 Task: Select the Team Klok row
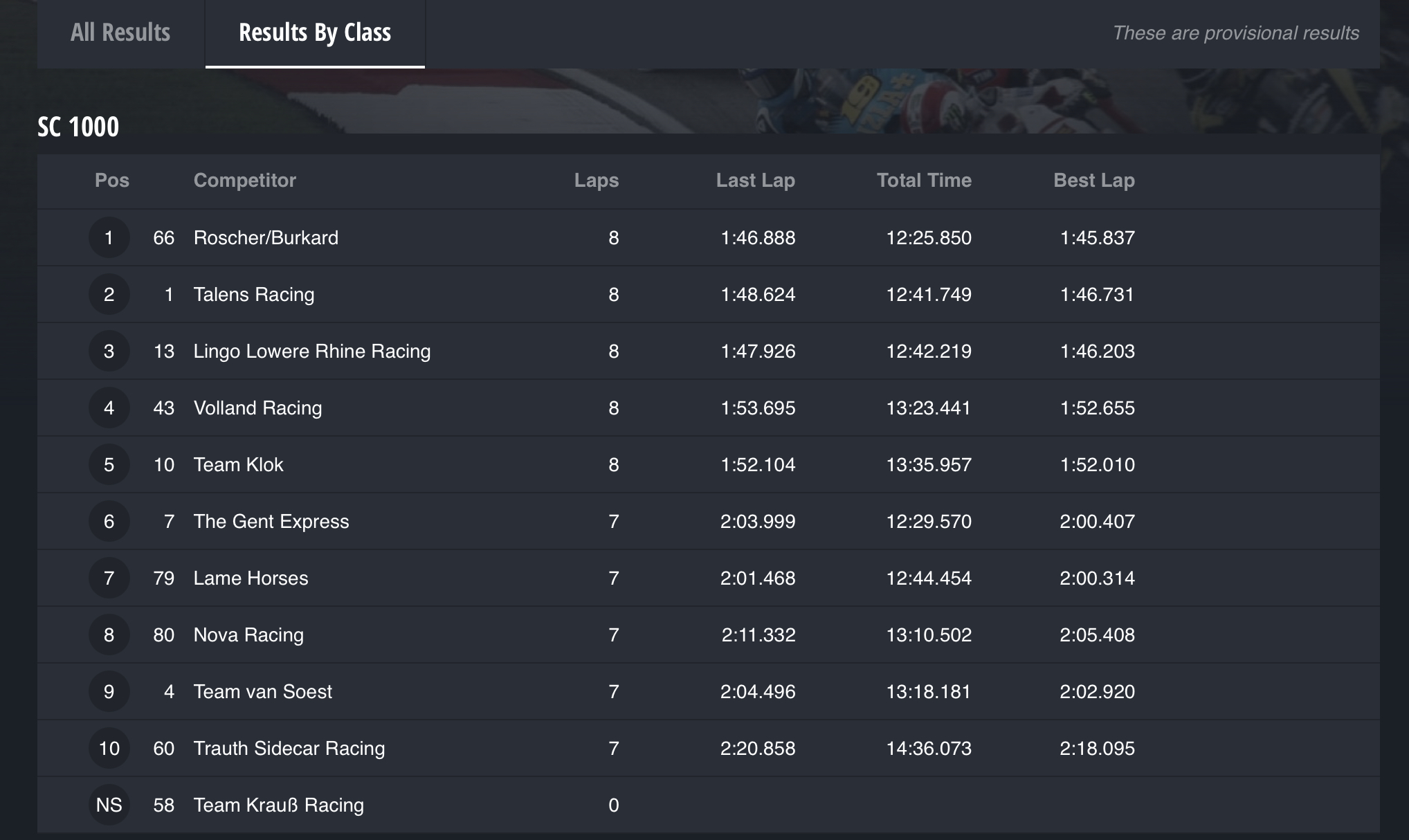tap(238, 465)
